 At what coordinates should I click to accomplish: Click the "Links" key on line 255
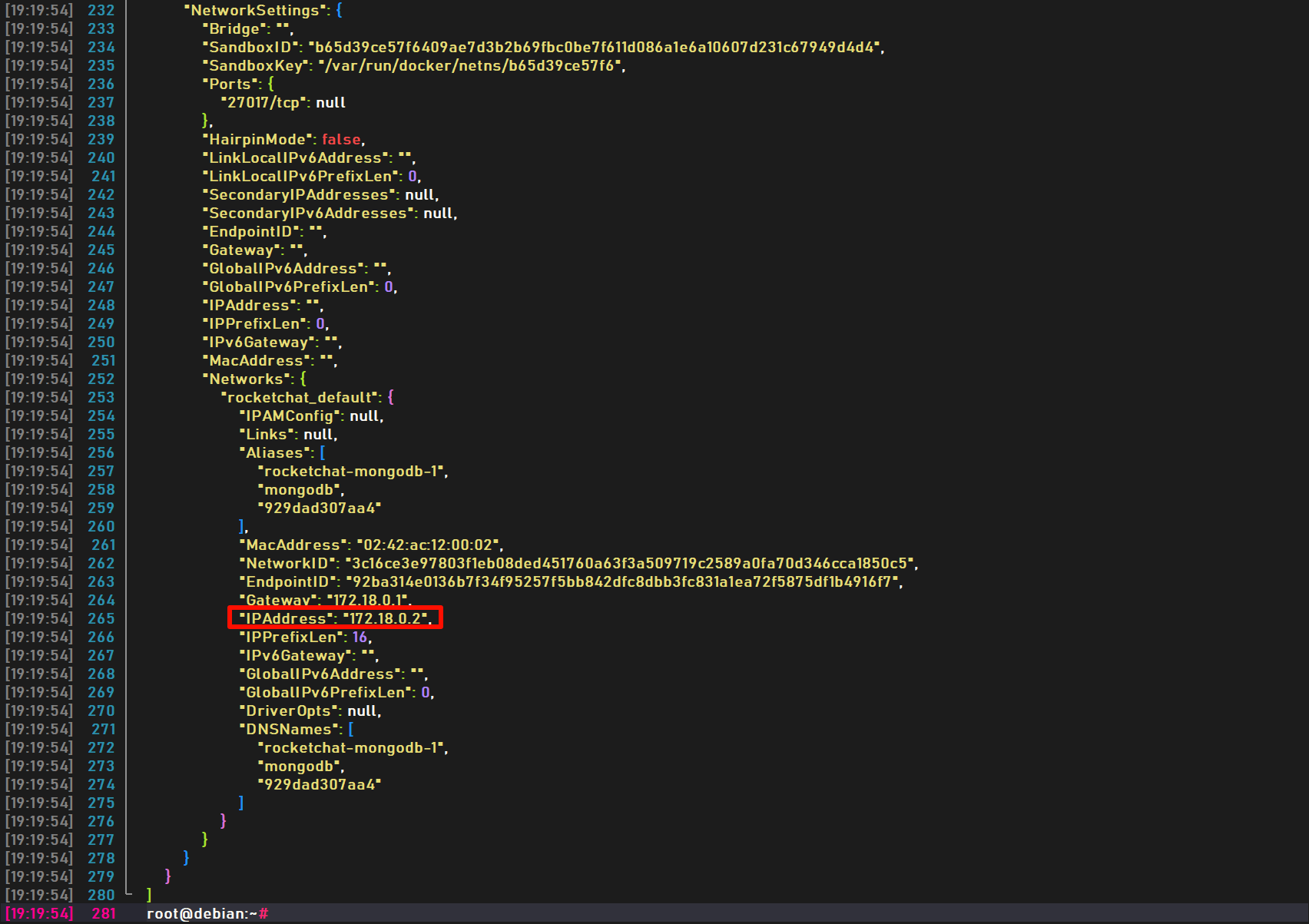point(267,435)
